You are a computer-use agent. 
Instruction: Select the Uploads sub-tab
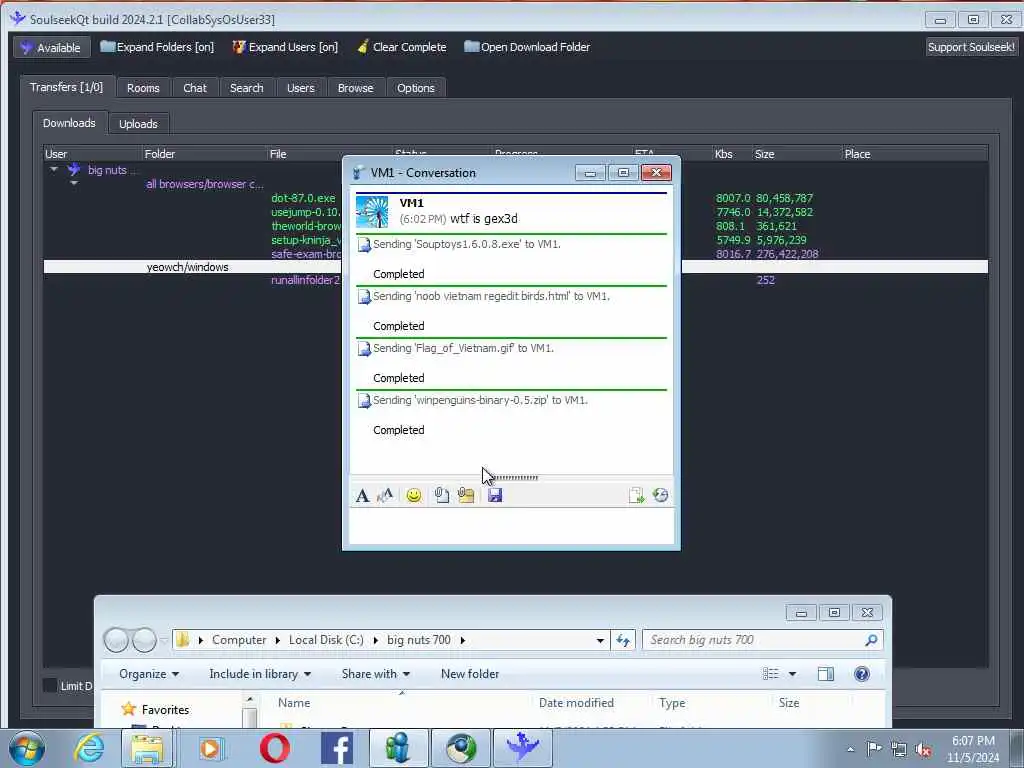click(x=138, y=123)
